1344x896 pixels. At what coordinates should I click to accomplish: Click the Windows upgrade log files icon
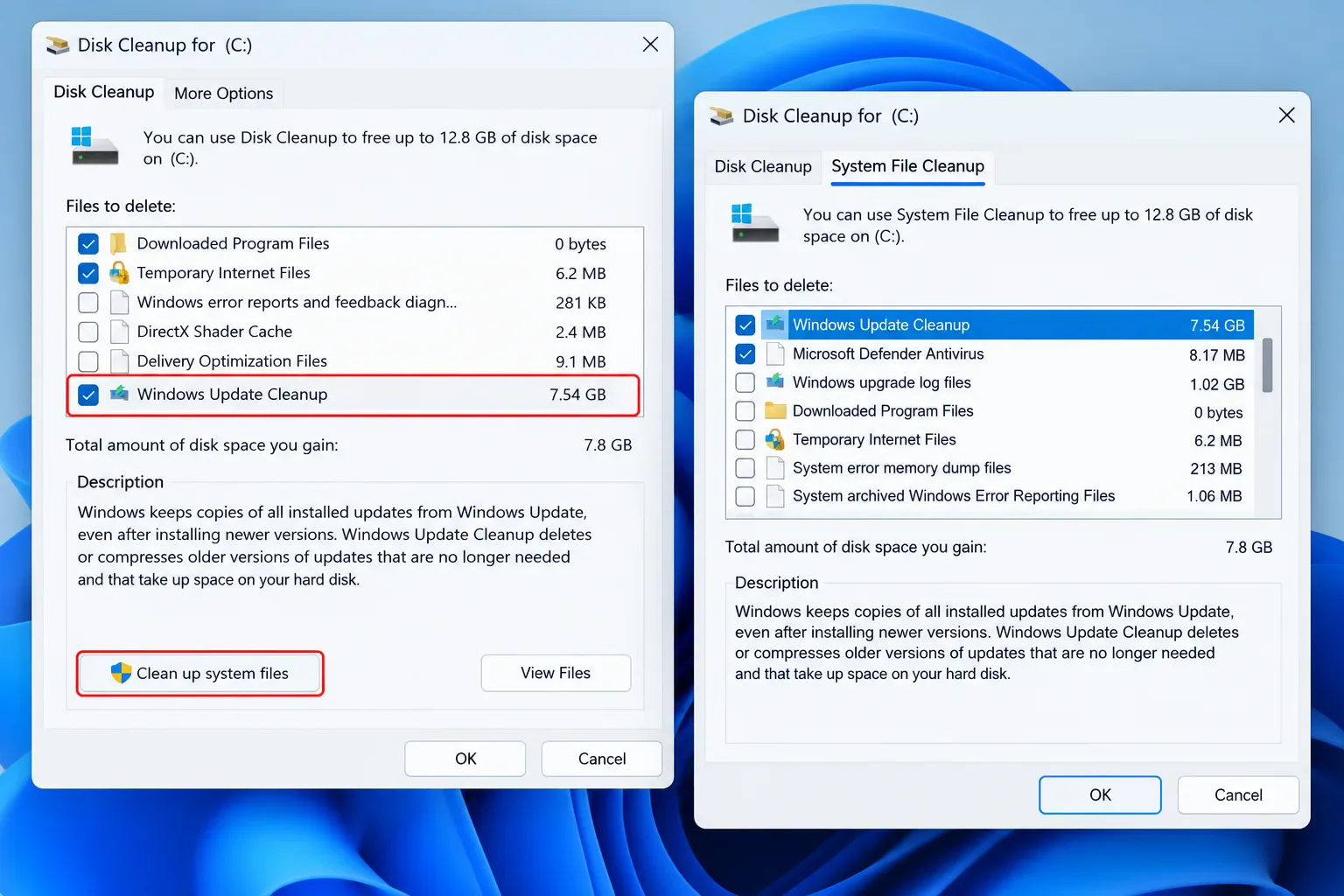pos(774,382)
